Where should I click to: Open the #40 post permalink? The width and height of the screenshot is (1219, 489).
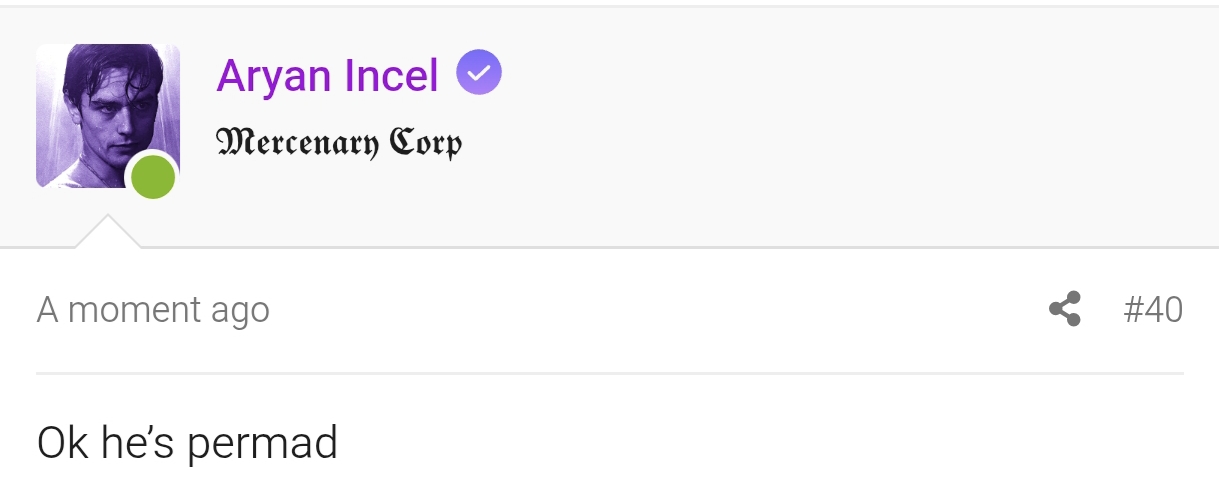click(x=1152, y=309)
